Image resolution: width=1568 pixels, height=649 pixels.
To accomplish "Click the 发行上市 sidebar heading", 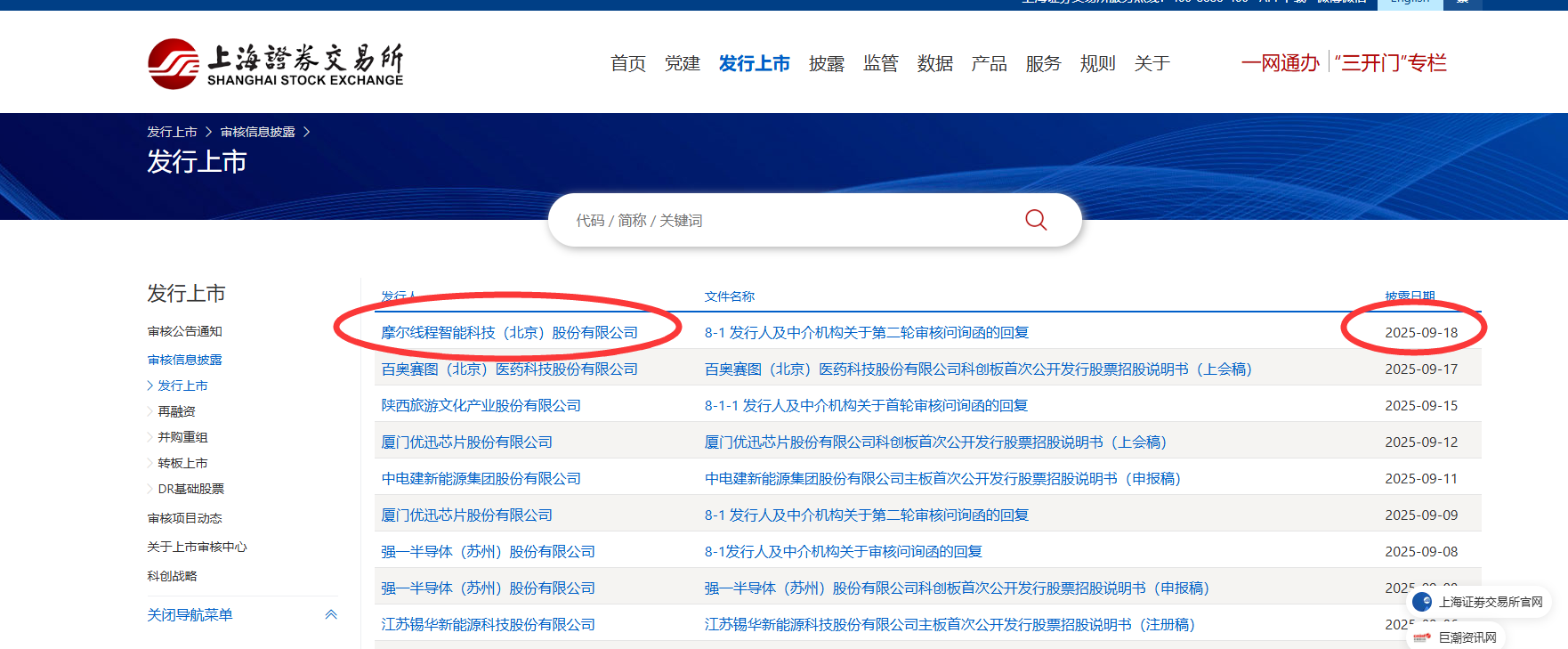I will coord(186,293).
